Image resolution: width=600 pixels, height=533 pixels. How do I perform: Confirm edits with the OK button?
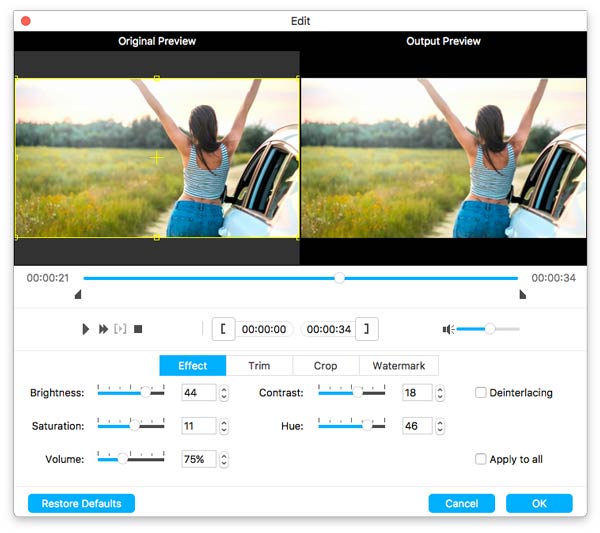539,503
